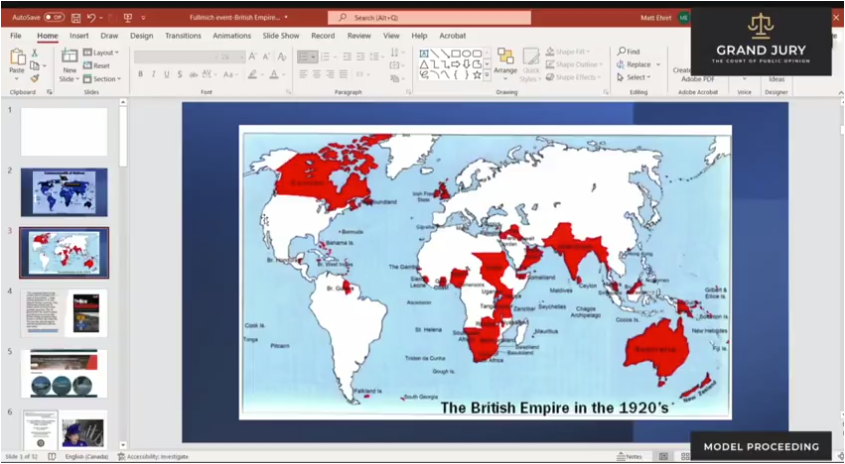Toggle Italic formatting

click(x=154, y=74)
